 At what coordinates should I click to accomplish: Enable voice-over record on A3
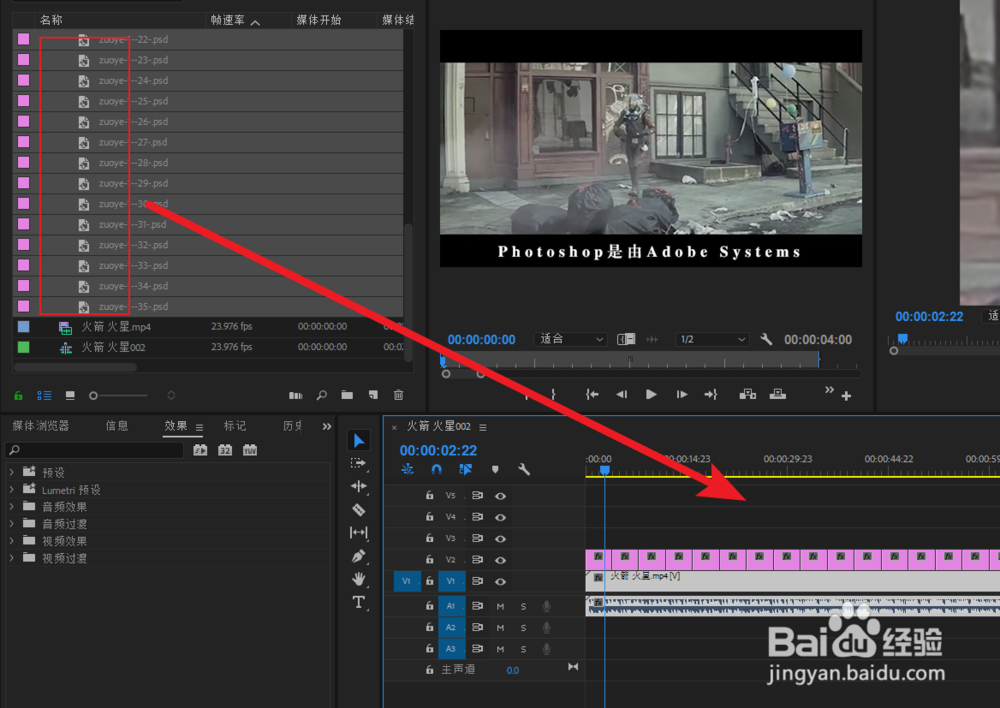point(547,649)
